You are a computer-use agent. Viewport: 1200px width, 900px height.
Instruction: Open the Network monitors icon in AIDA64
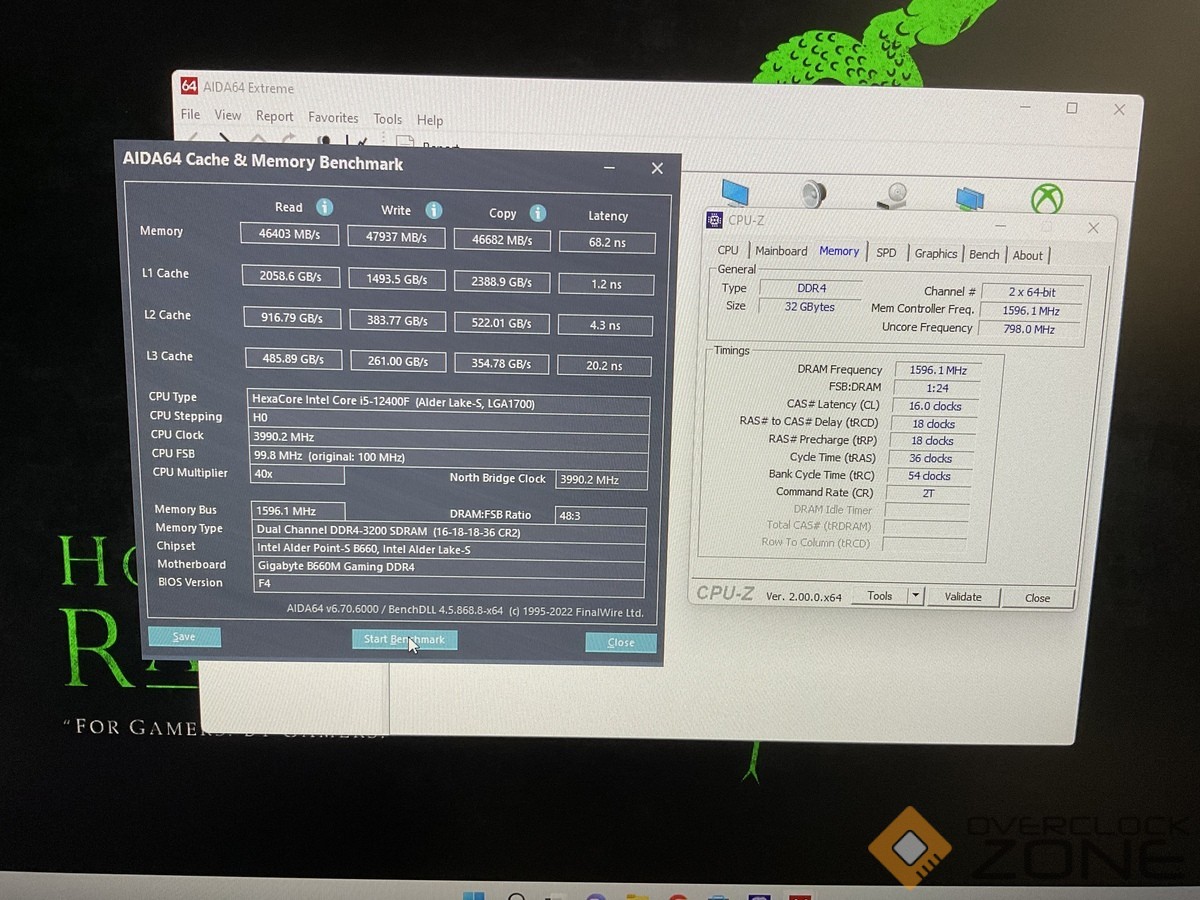tap(969, 198)
